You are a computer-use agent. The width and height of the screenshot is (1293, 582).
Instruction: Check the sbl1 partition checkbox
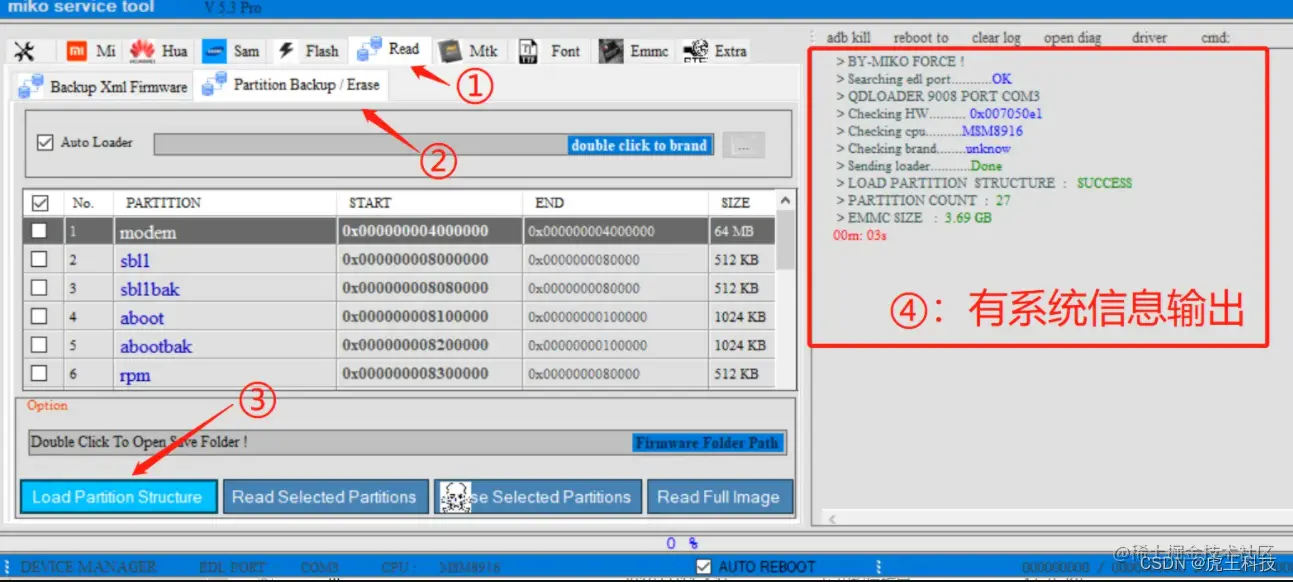(39, 260)
